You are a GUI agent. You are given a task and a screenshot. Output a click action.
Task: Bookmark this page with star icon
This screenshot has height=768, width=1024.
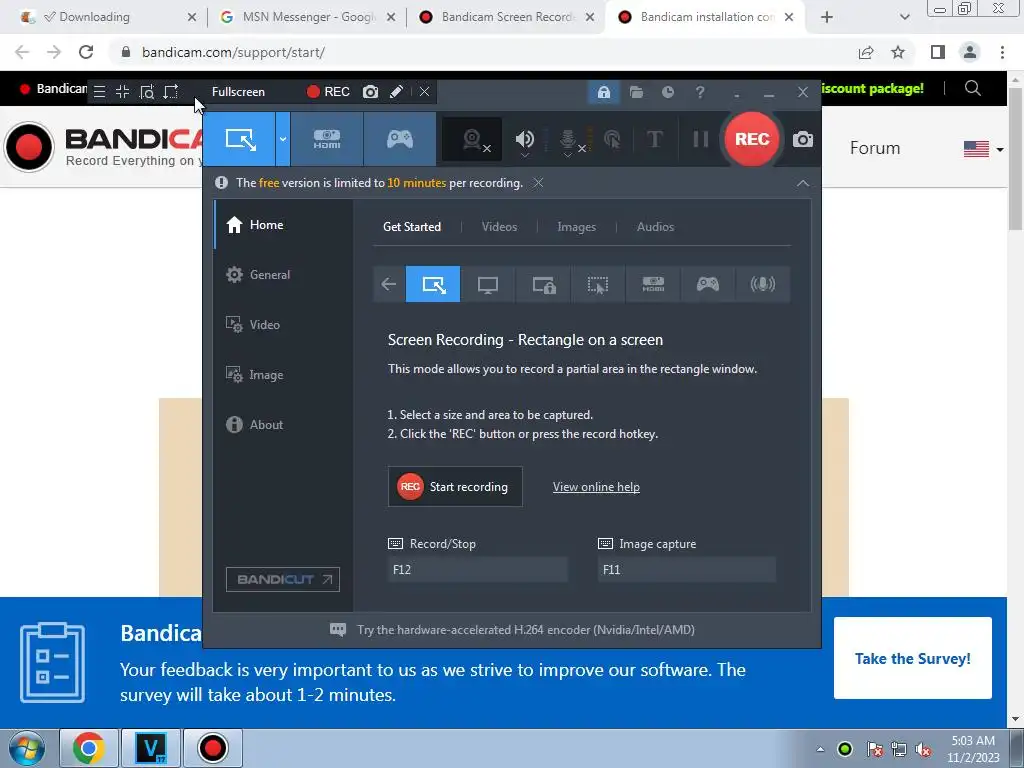point(898,52)
